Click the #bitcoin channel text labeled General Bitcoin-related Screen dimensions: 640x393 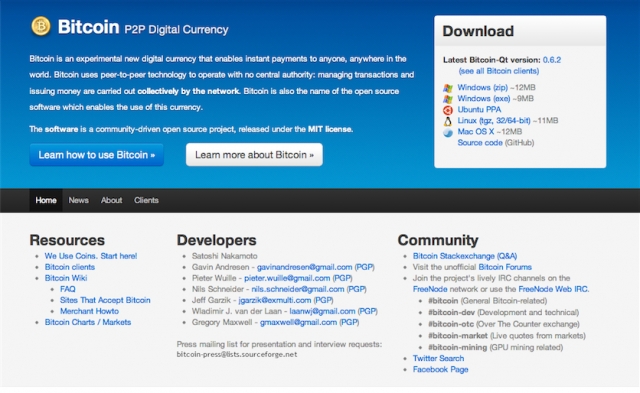[x=443, y=301]
